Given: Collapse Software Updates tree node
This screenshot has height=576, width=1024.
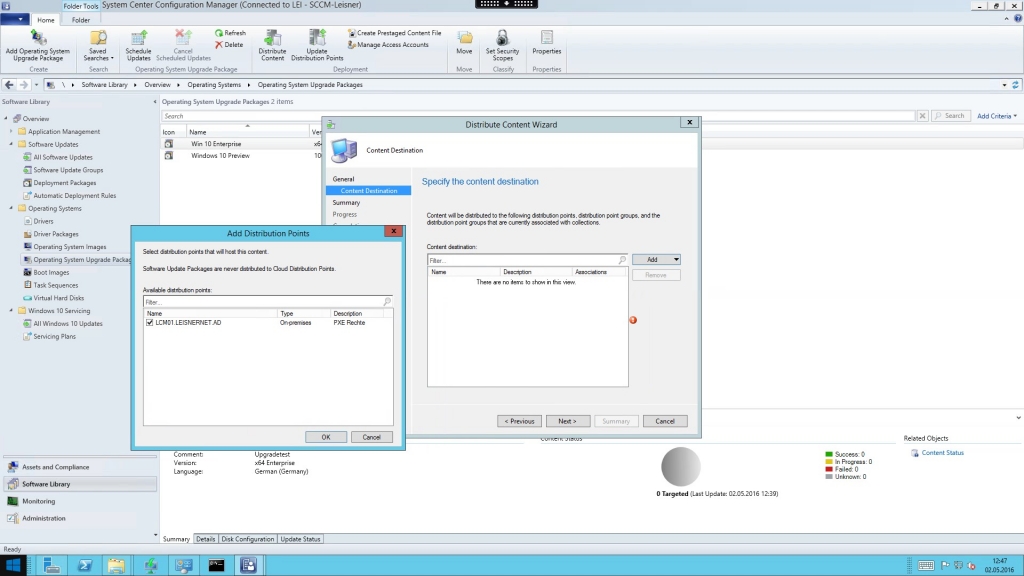Looking at the screenshot, I should (x=11, y=144).
